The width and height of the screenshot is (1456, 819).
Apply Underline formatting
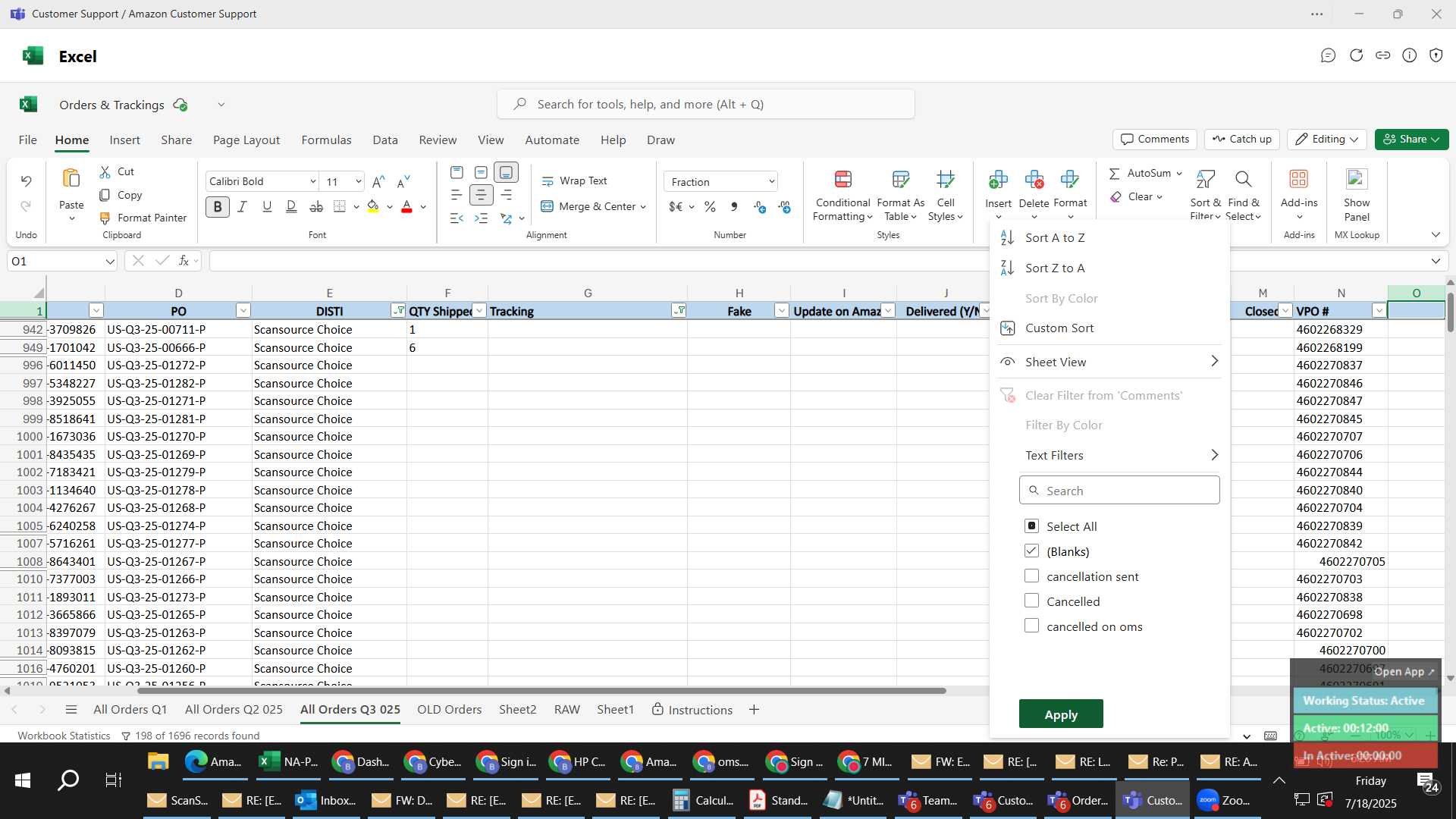pos(266,206)
